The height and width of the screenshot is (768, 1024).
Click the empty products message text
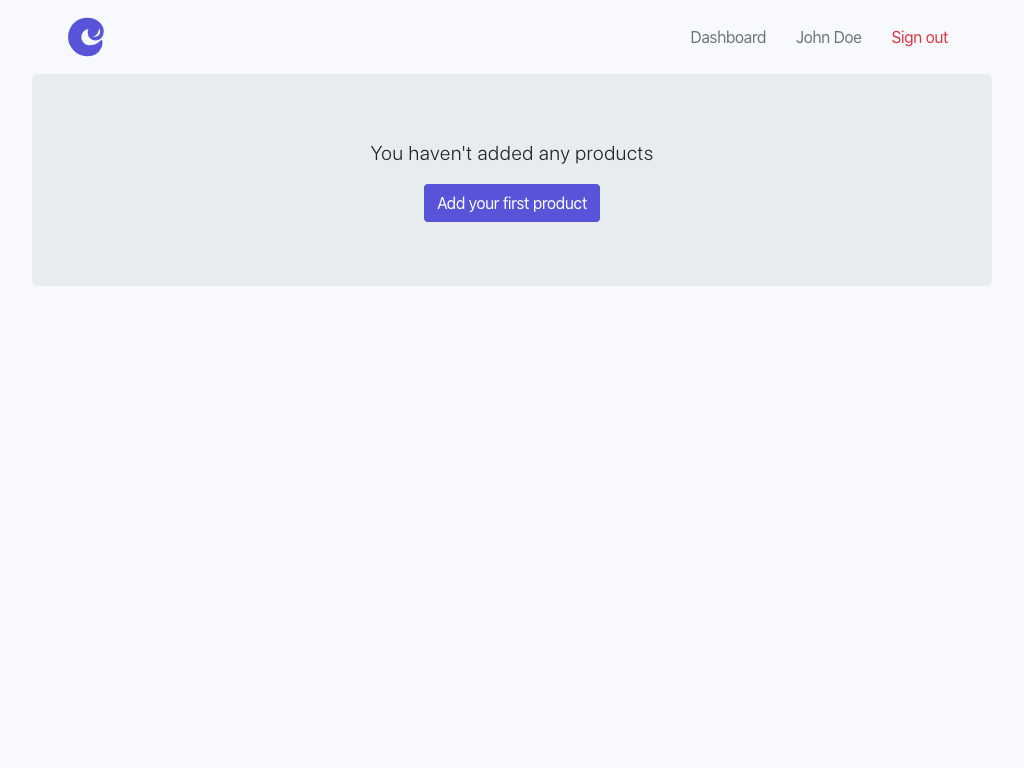click(x=511, y=153)
